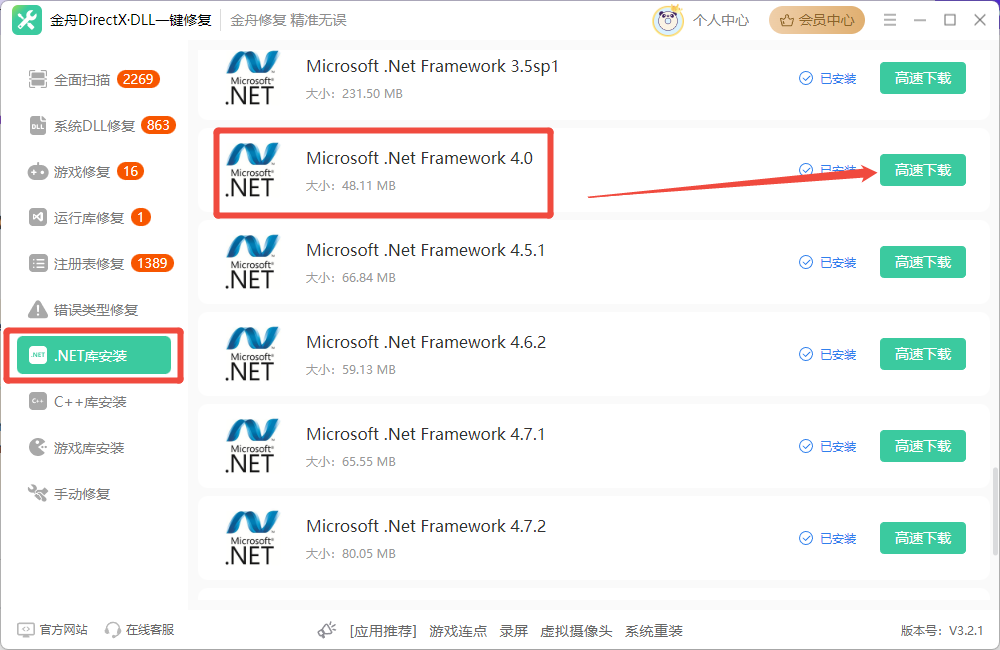Image resolution: width=1000 pixels, height=650 pixels.
Task: Download .Net Framework 4.7.1 via 高速下载
Action: click(x=923, y=446)
